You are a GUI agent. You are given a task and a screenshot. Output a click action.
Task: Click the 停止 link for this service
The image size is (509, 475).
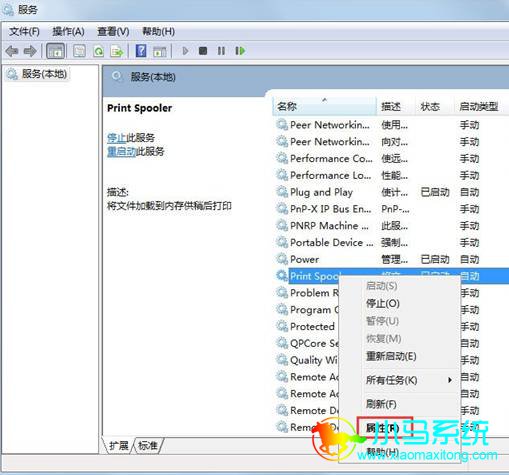click(116, 138)
